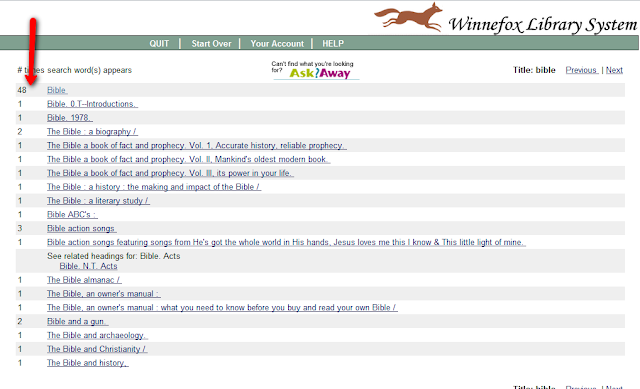Select Start Over in the navigation bar
This screenshot has width=640, height=389.
pyautogui.click(x=211, y=44)
